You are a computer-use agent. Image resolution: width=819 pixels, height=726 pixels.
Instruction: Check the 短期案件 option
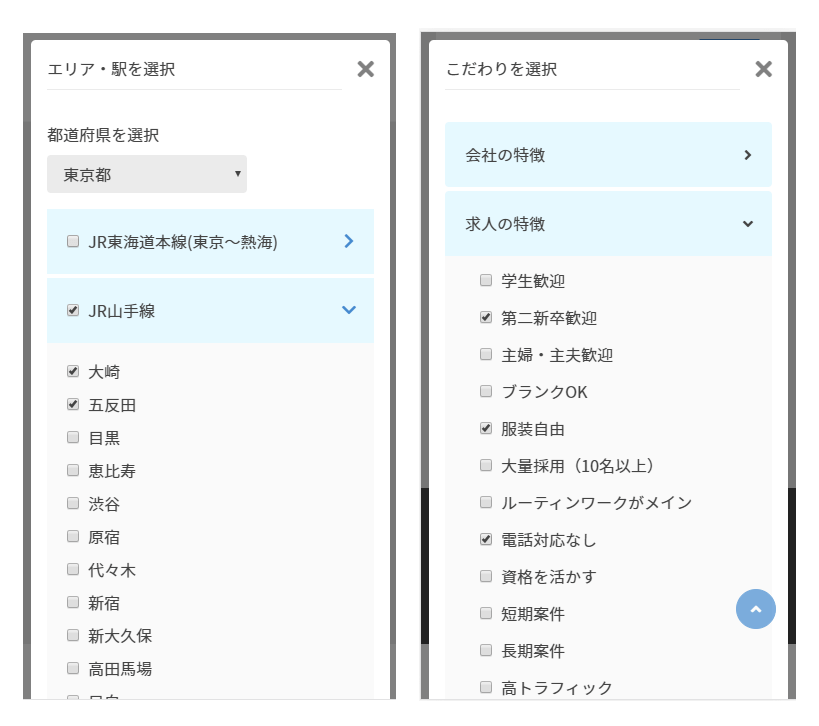coord(485,613)
